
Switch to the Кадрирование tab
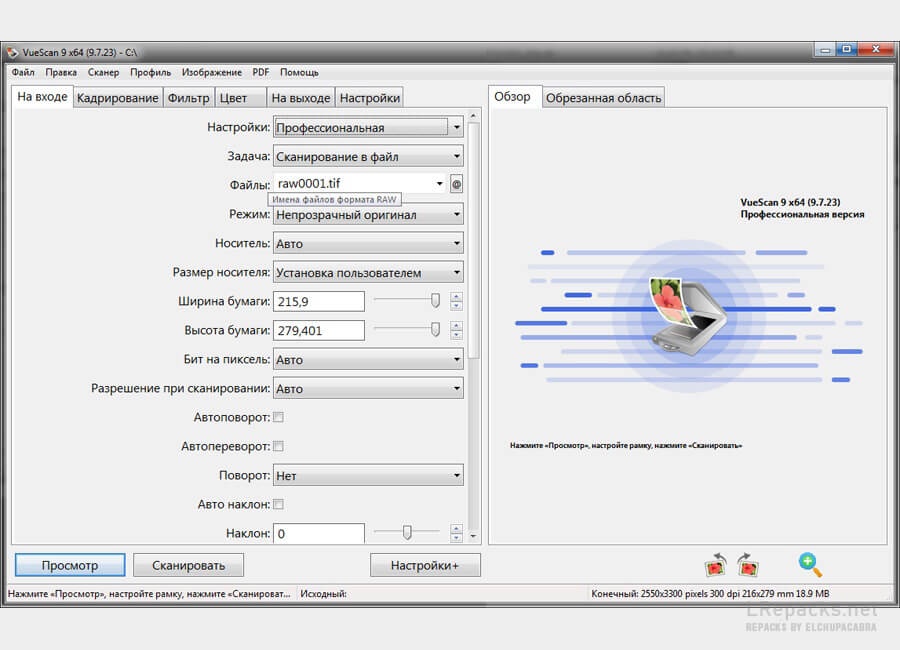pyautogui.click(x=117, y=97)
